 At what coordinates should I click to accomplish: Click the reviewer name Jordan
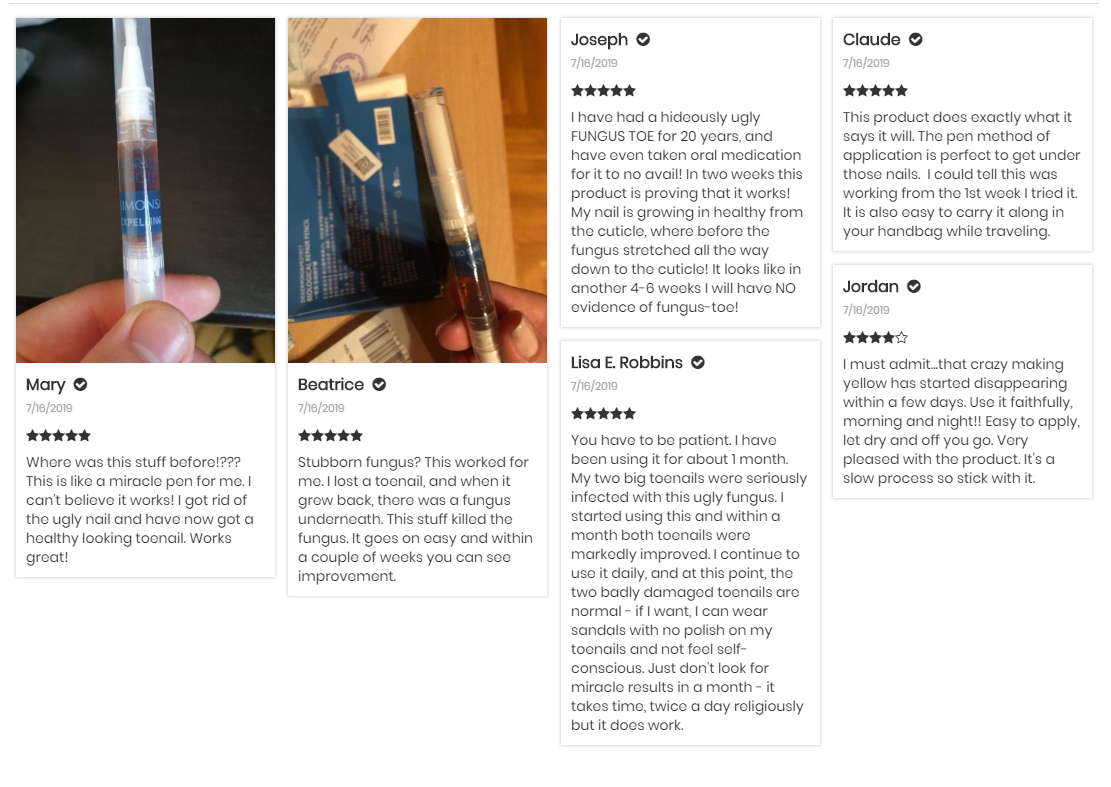870,287
